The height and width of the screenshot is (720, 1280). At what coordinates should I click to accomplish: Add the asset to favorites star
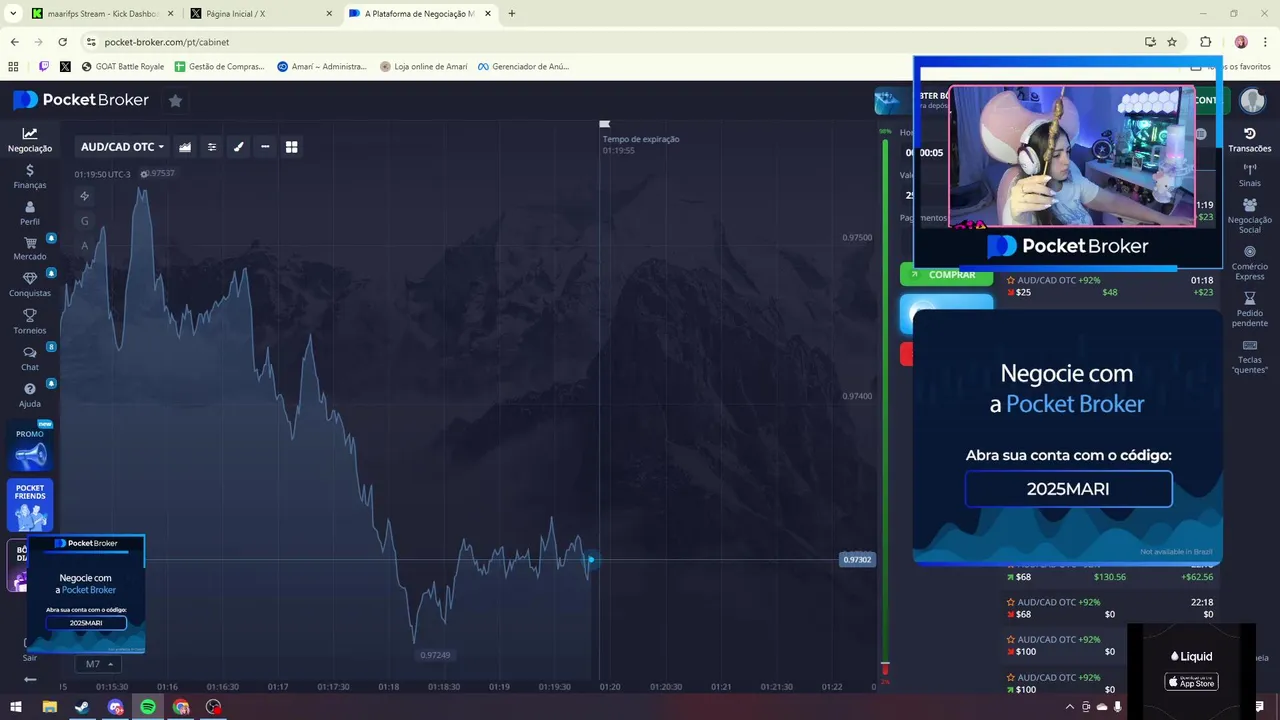click(x=175, y=100)
